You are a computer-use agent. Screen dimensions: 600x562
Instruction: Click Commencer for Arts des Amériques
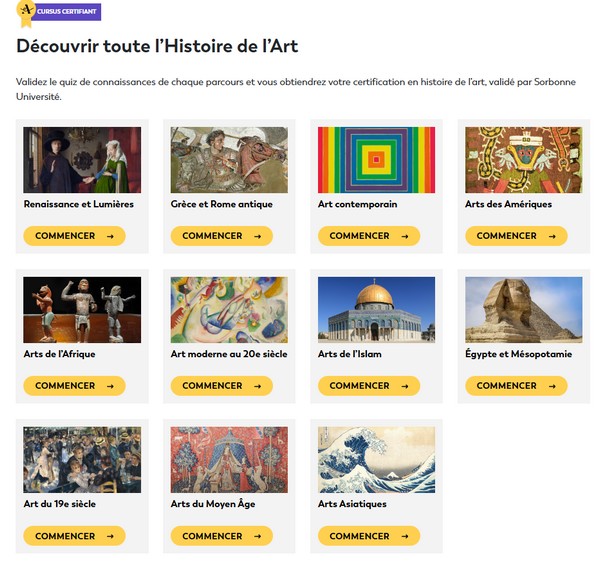pyautogui.click(x=516, y=236)
